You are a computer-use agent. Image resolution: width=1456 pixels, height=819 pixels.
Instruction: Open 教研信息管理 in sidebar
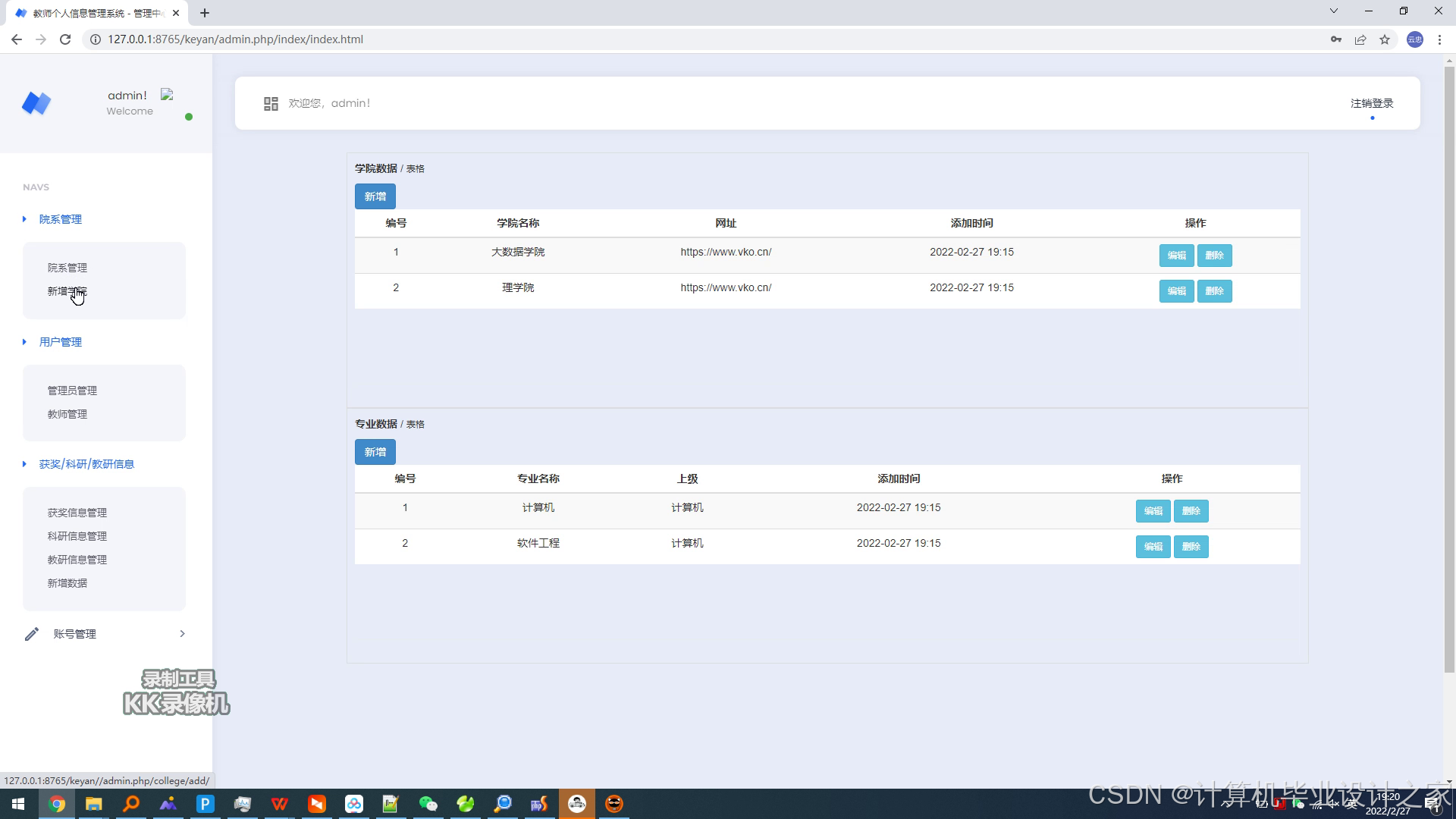click(77, 560)
